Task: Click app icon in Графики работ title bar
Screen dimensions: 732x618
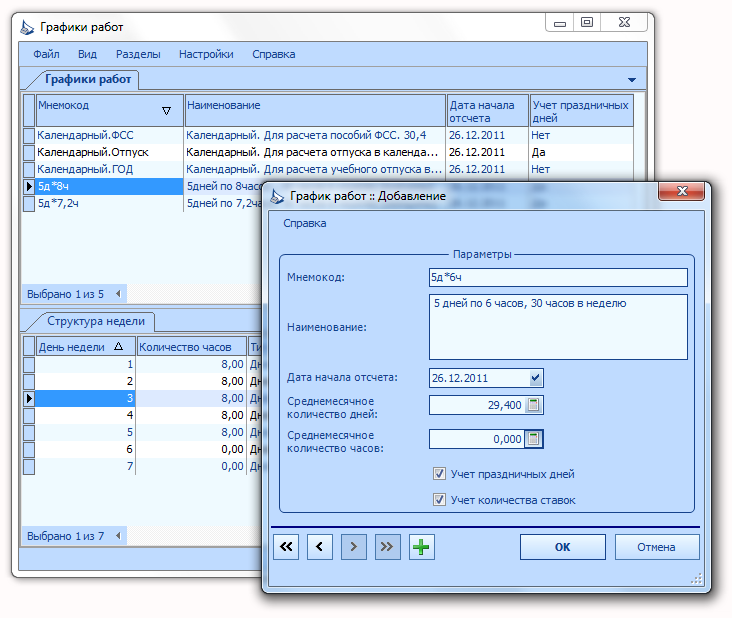Action: pos(27,28)
